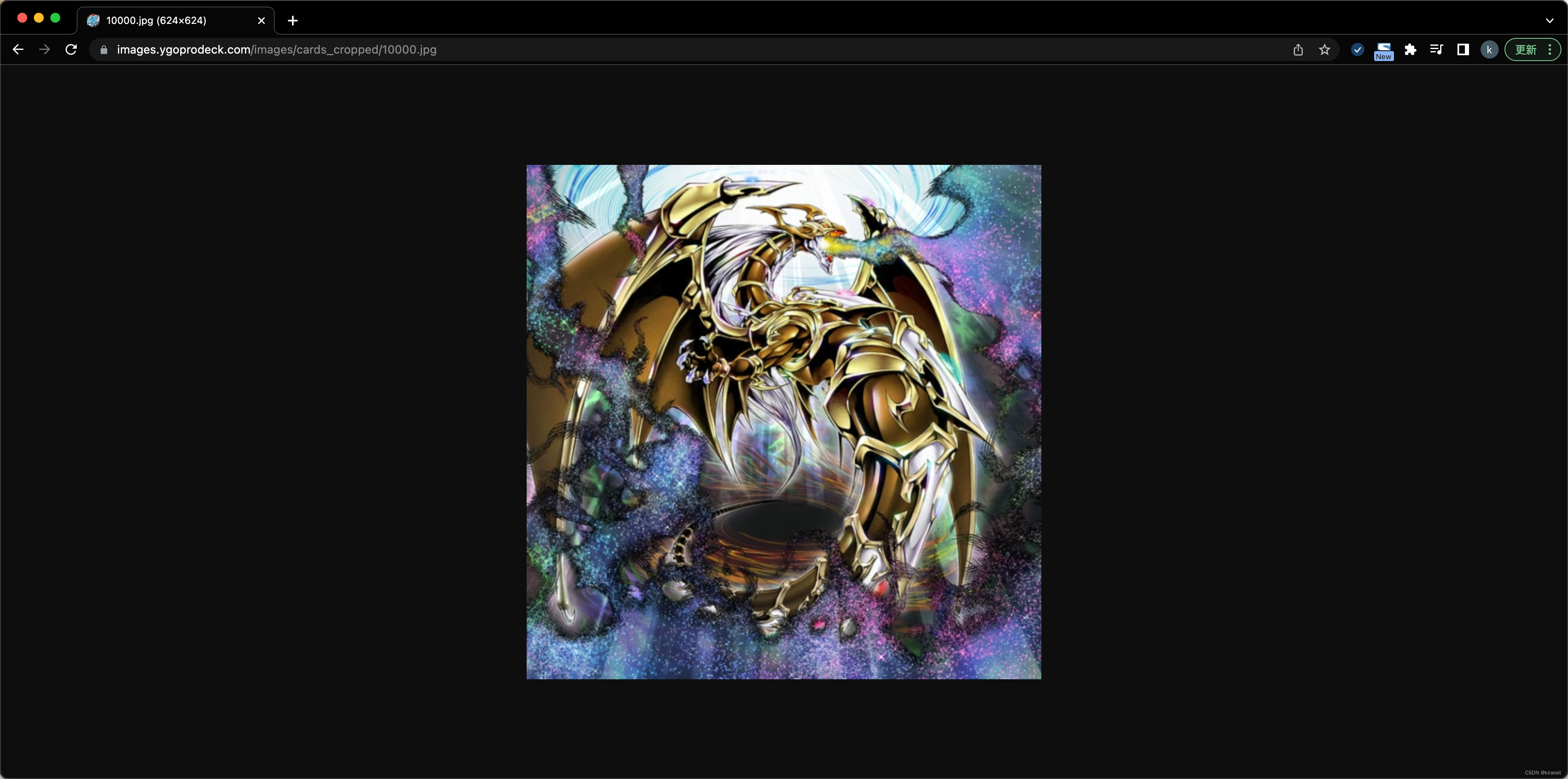Close the window with red button
The width and height of the screenshot is (1568, 779).
coord(23,18)
